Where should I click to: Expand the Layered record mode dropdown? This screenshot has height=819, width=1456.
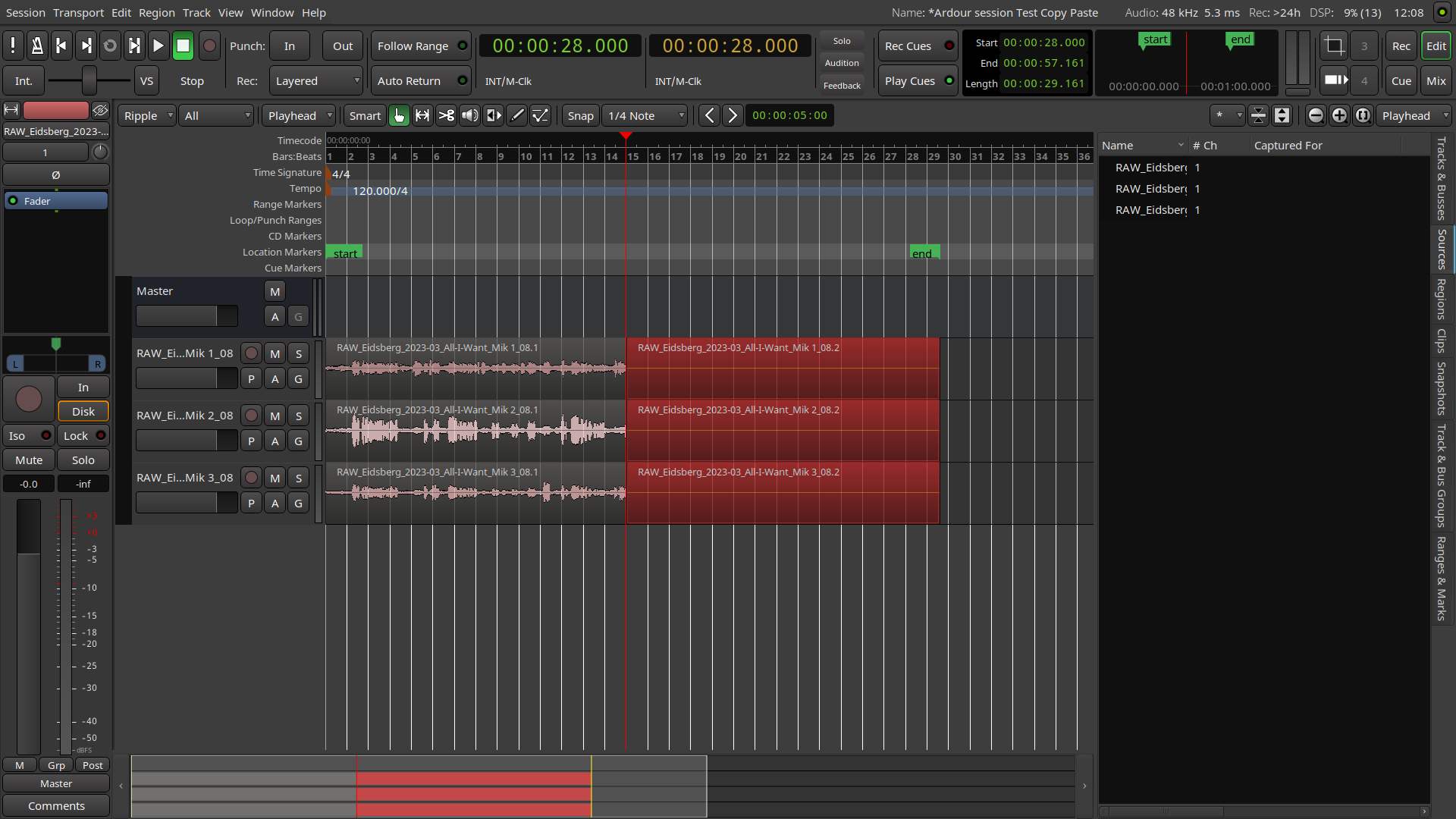click(x=315, y=81)
